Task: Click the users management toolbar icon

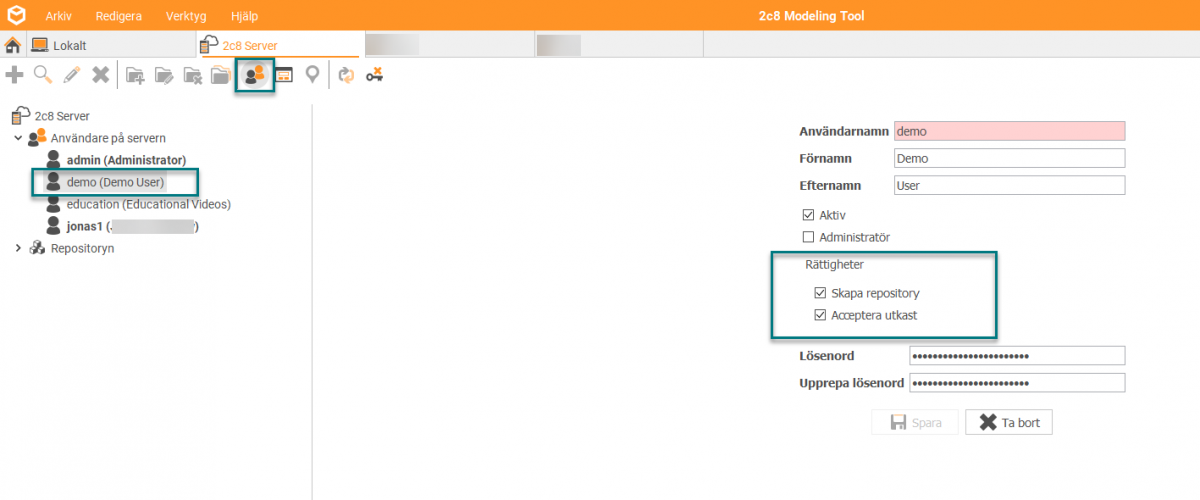Action: pyautogui.click(x=255, y=74)
